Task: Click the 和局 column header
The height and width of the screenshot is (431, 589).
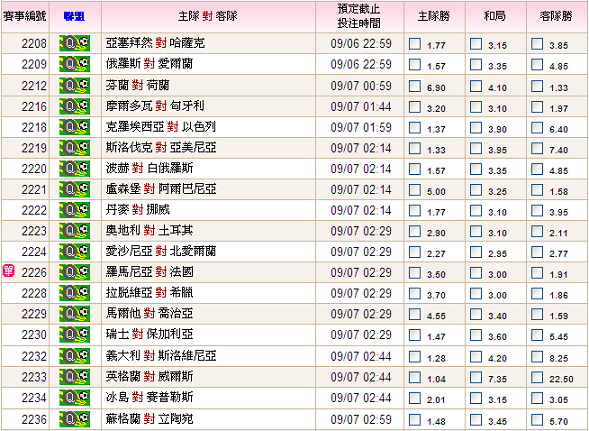Action: tap(495, 17)
